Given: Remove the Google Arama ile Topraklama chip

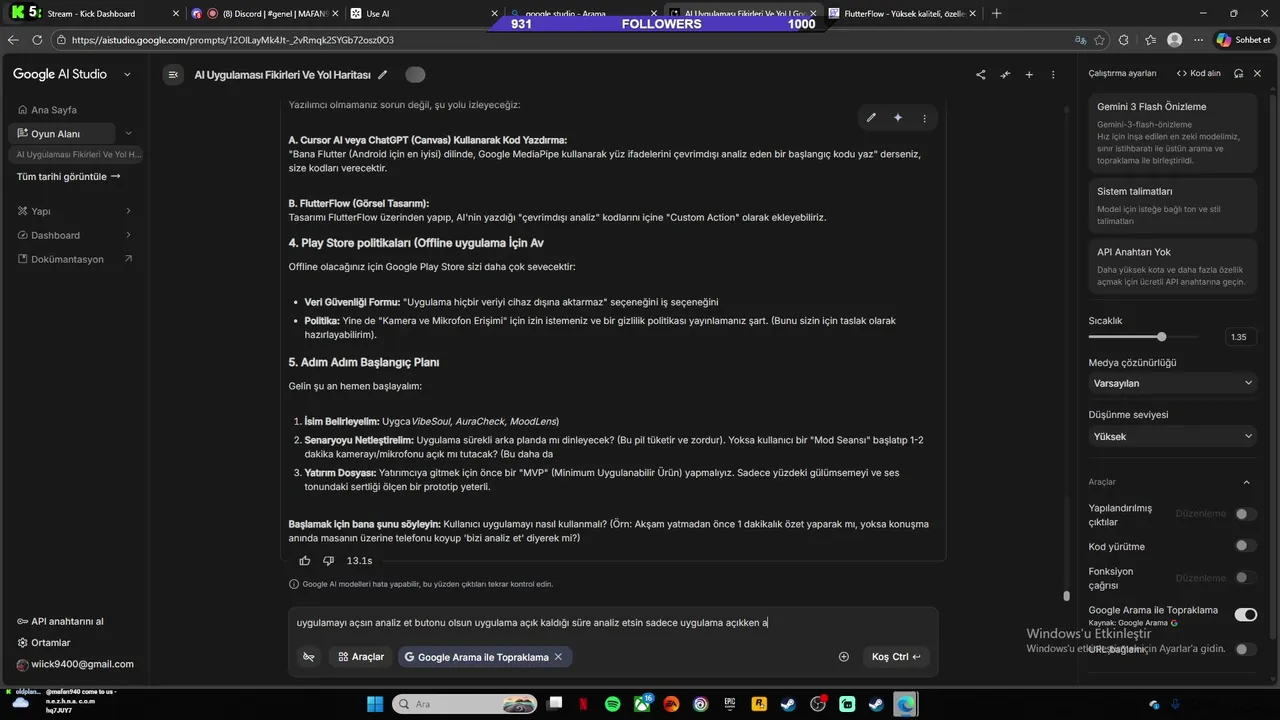Looking at the screenshot, I should [558, 657].
